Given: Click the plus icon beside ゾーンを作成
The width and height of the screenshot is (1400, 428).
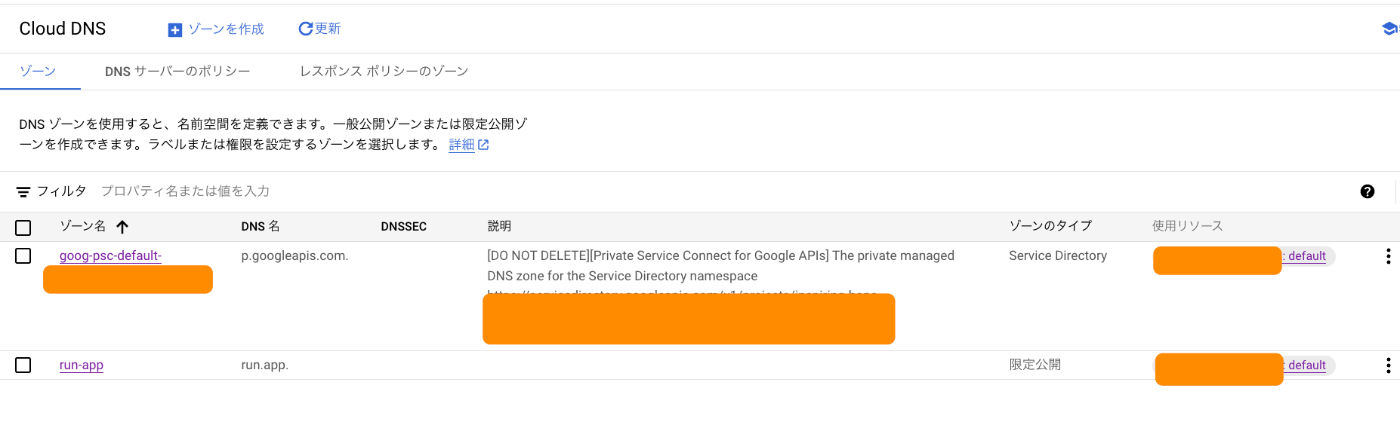Looking at the screenshot, I should point(175,30).
